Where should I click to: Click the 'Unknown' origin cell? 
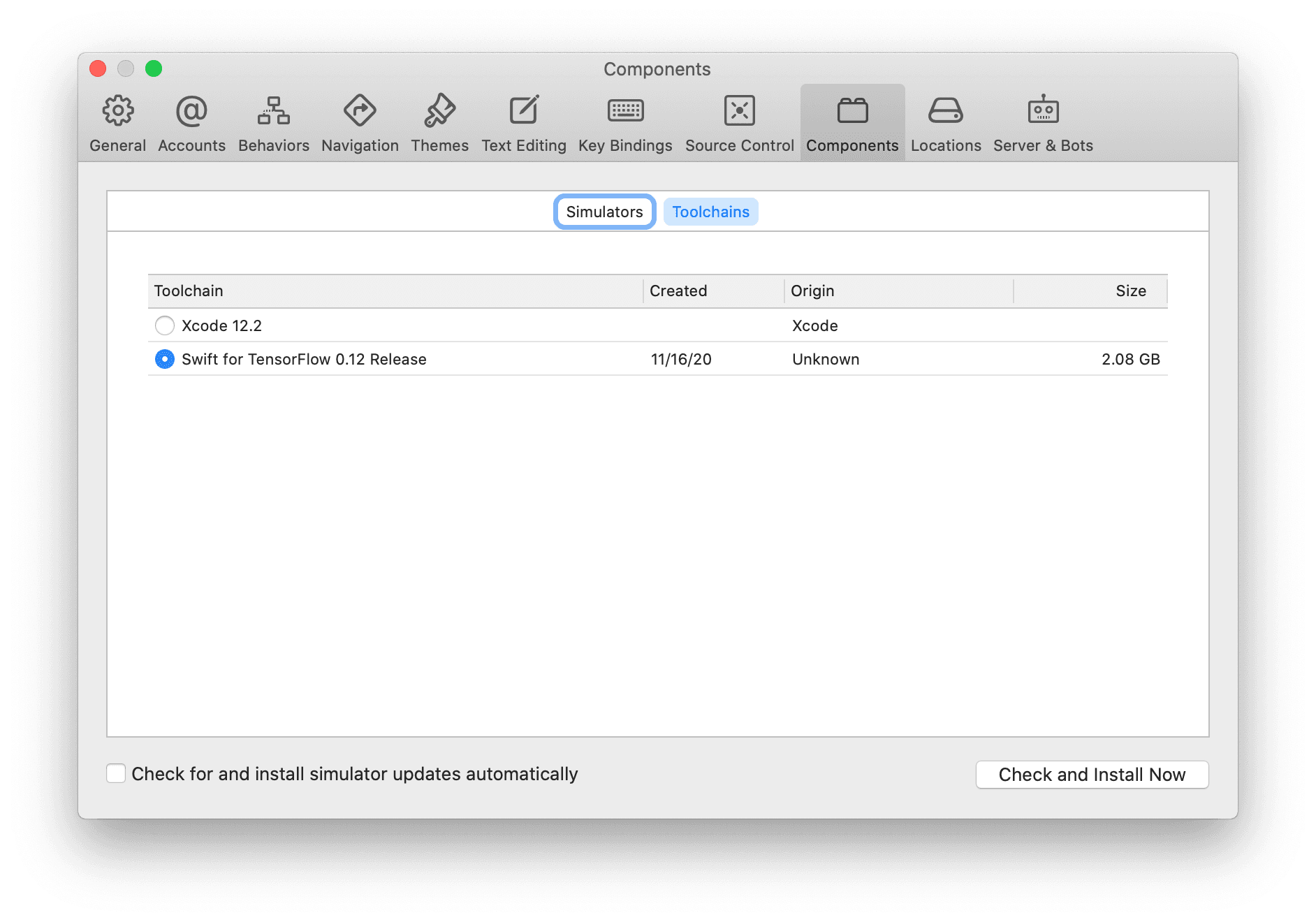coord(826,359)
